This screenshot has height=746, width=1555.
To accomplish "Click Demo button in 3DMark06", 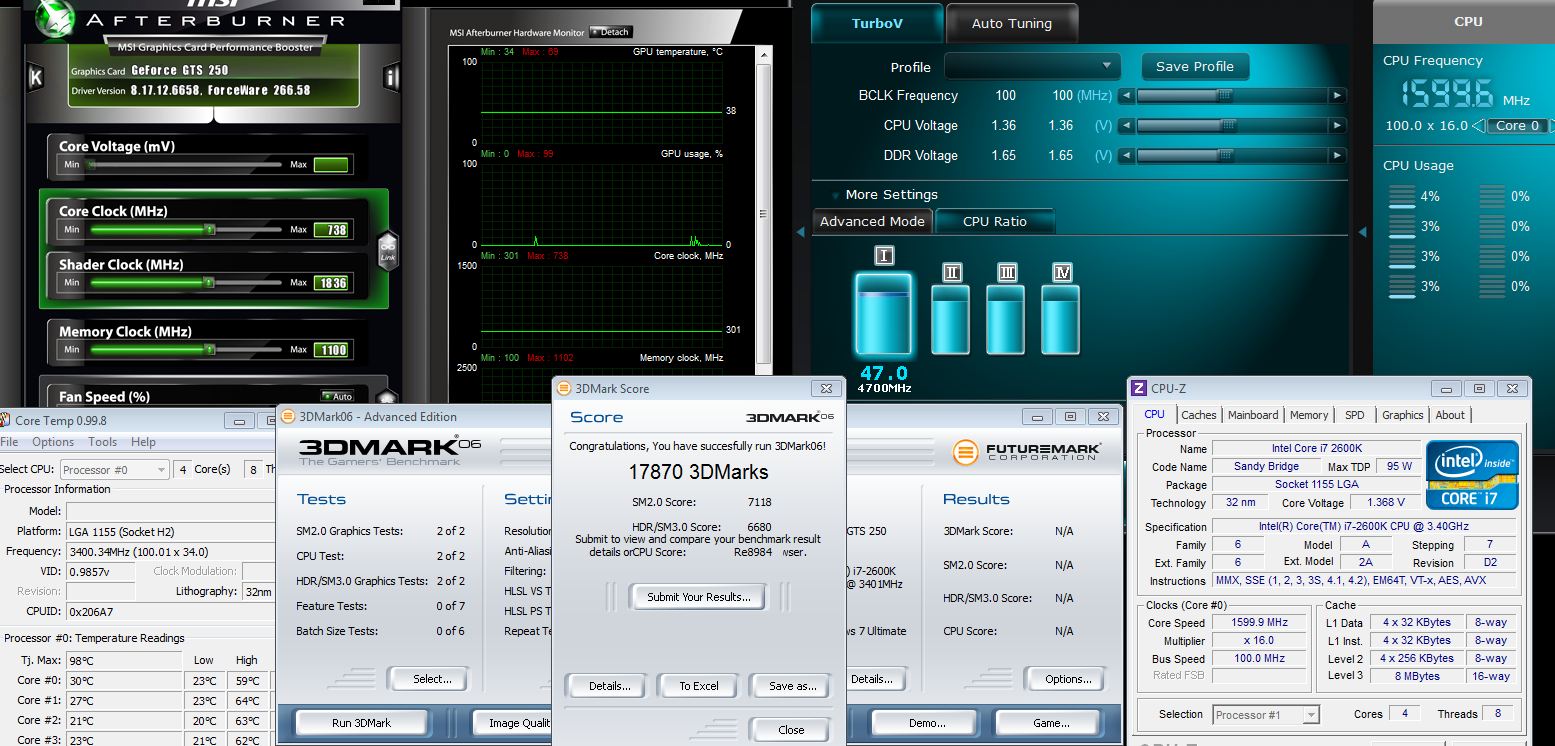I will 927,723.
